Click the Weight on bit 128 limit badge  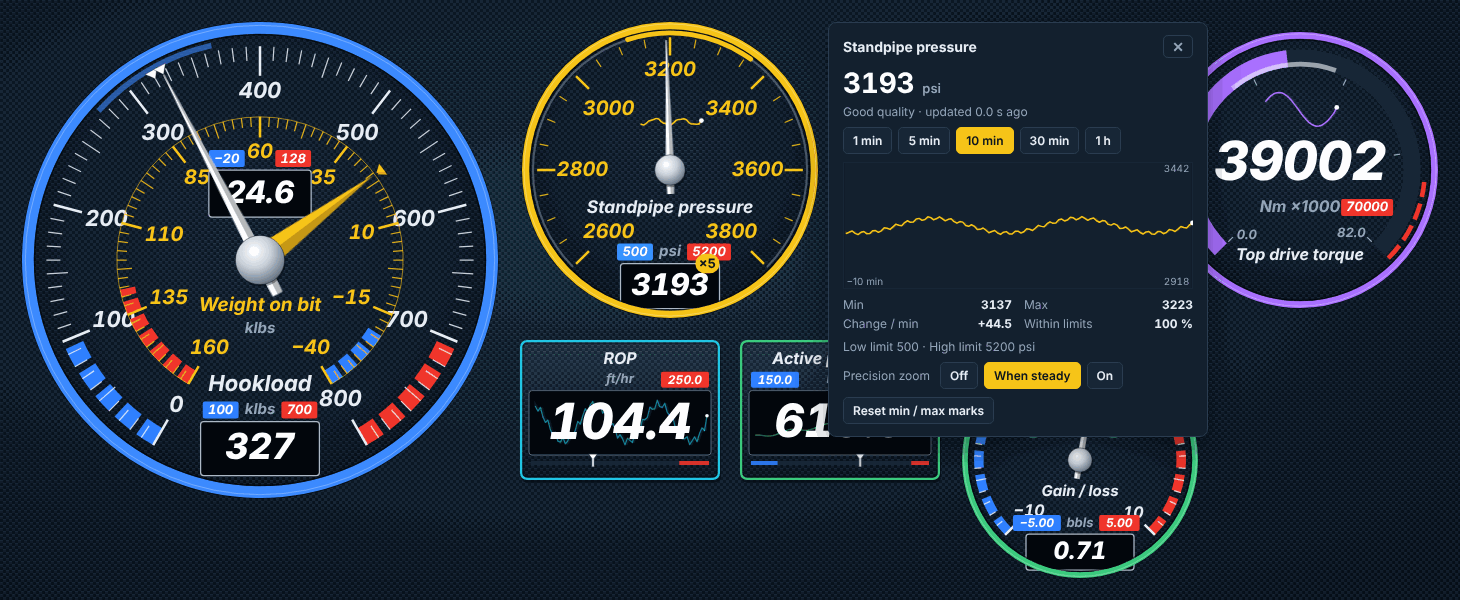293,158
